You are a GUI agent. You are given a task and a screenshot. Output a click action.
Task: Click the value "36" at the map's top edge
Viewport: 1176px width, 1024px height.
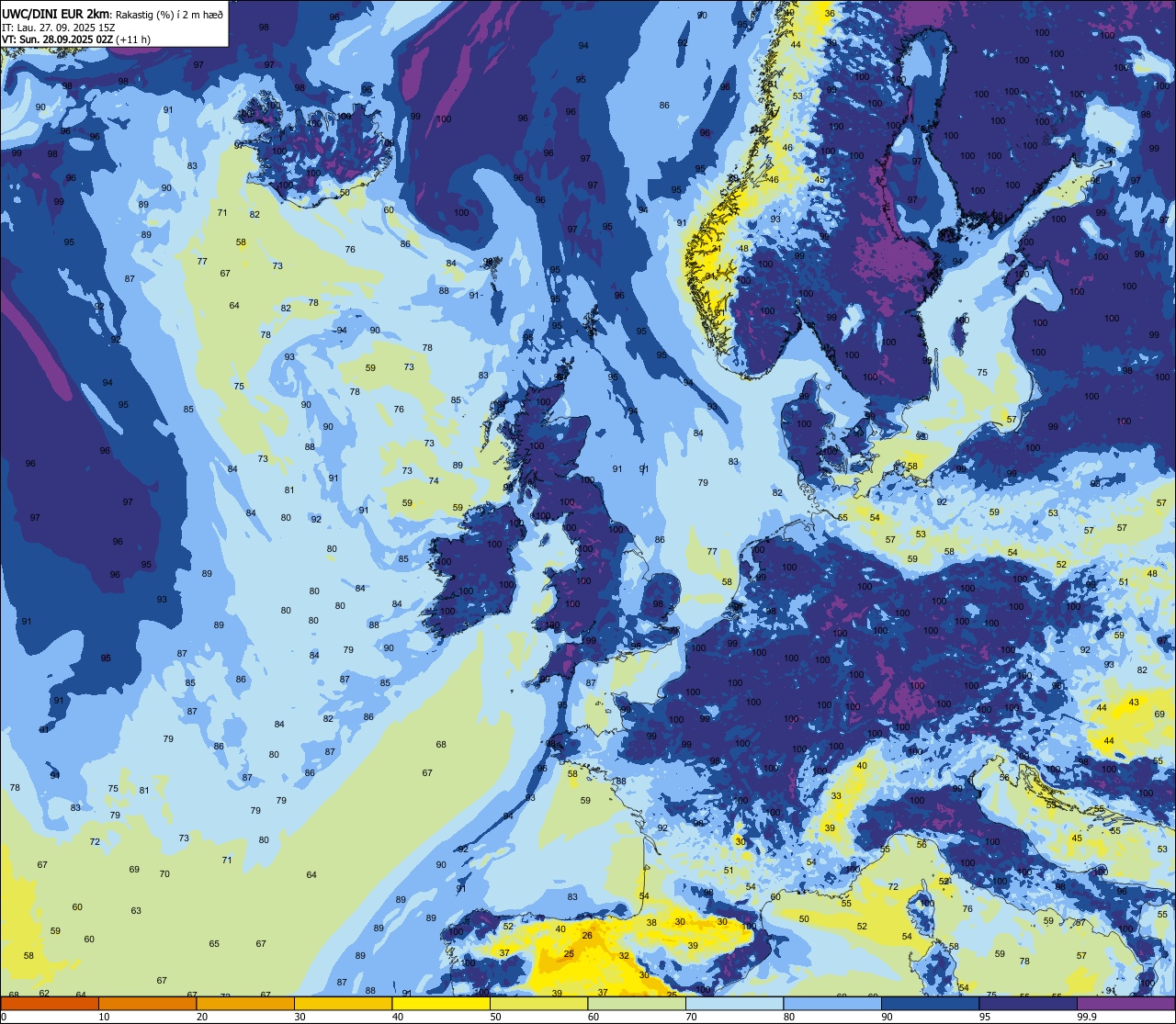click(x=831, y=13)
